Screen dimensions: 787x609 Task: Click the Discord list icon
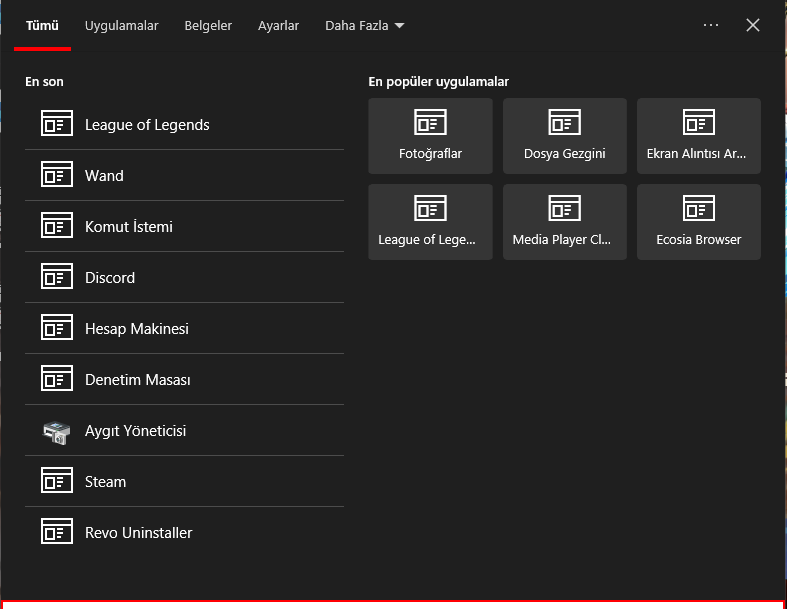(x=57, y=276)
